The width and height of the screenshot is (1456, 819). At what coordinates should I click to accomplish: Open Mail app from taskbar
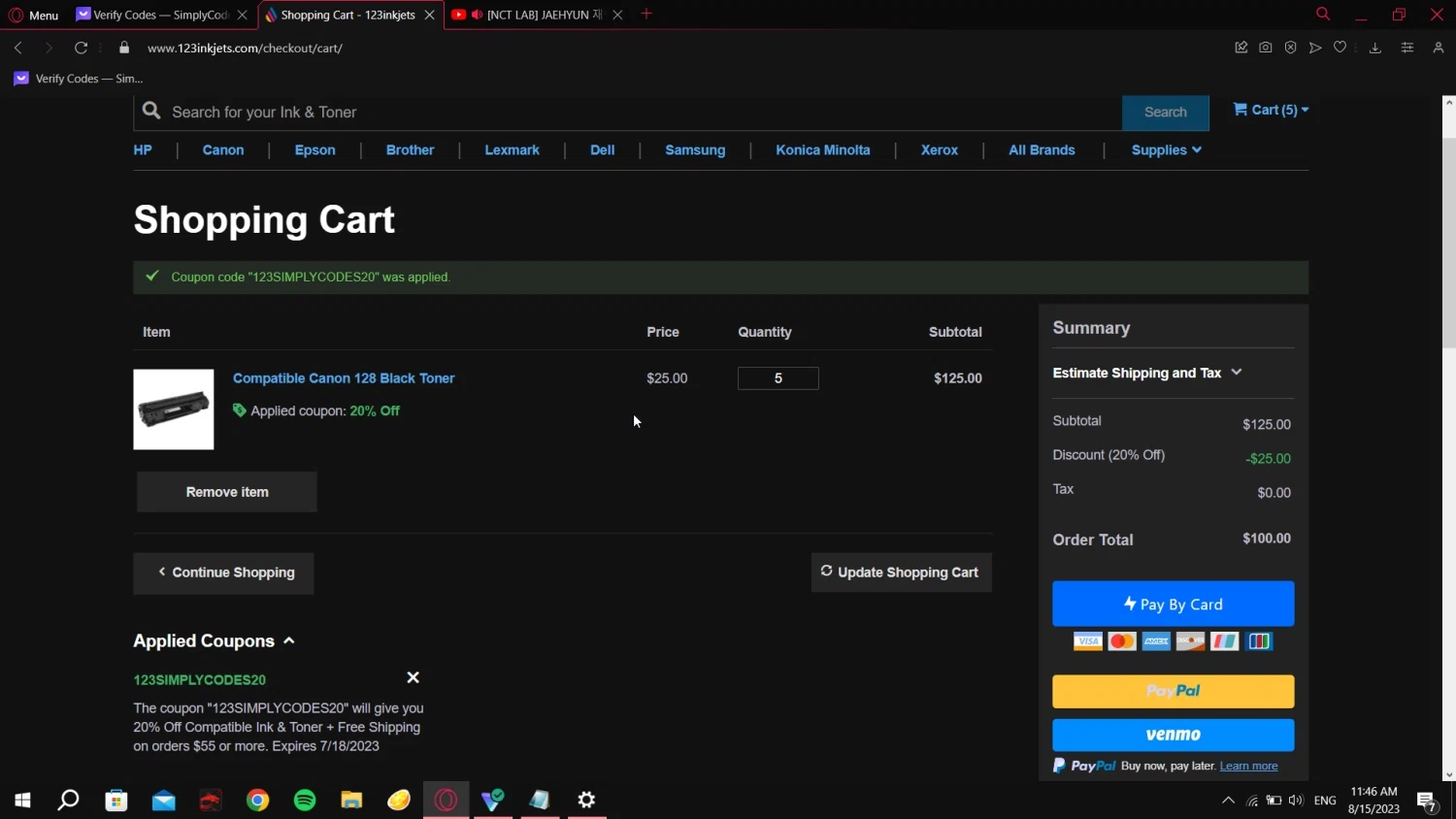coord(164,800)
